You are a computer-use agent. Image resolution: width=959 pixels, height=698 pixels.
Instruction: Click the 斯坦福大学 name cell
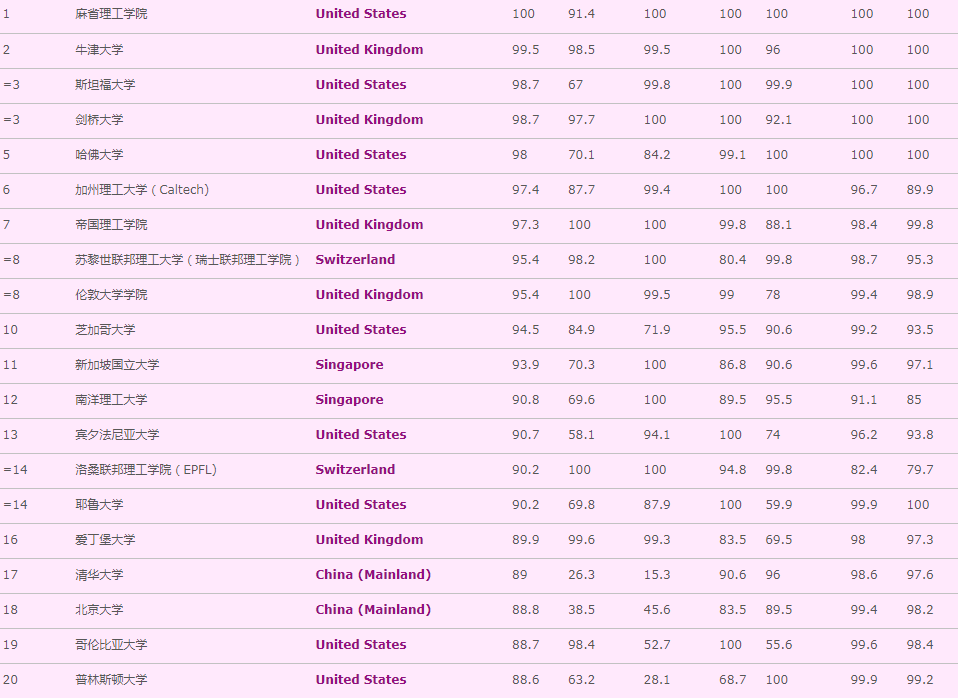pos(105,84)
